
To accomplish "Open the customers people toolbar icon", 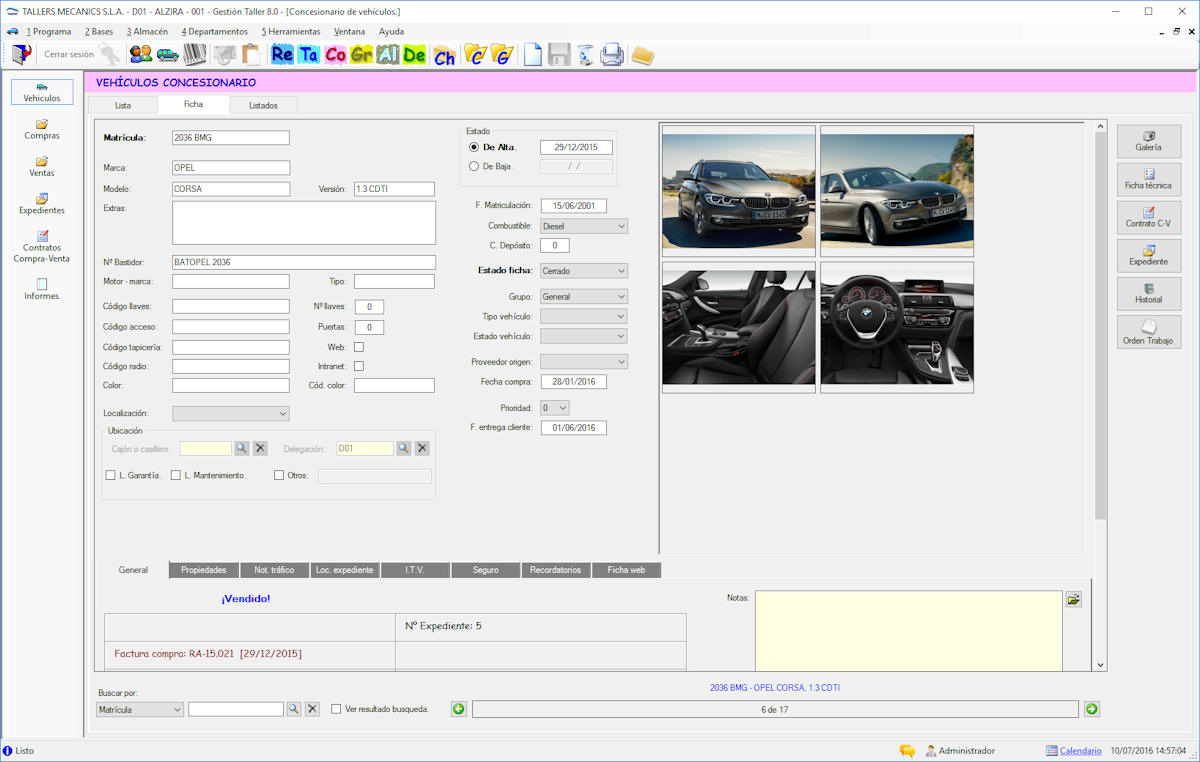I will pyautogui.click(x=141, y=54).
